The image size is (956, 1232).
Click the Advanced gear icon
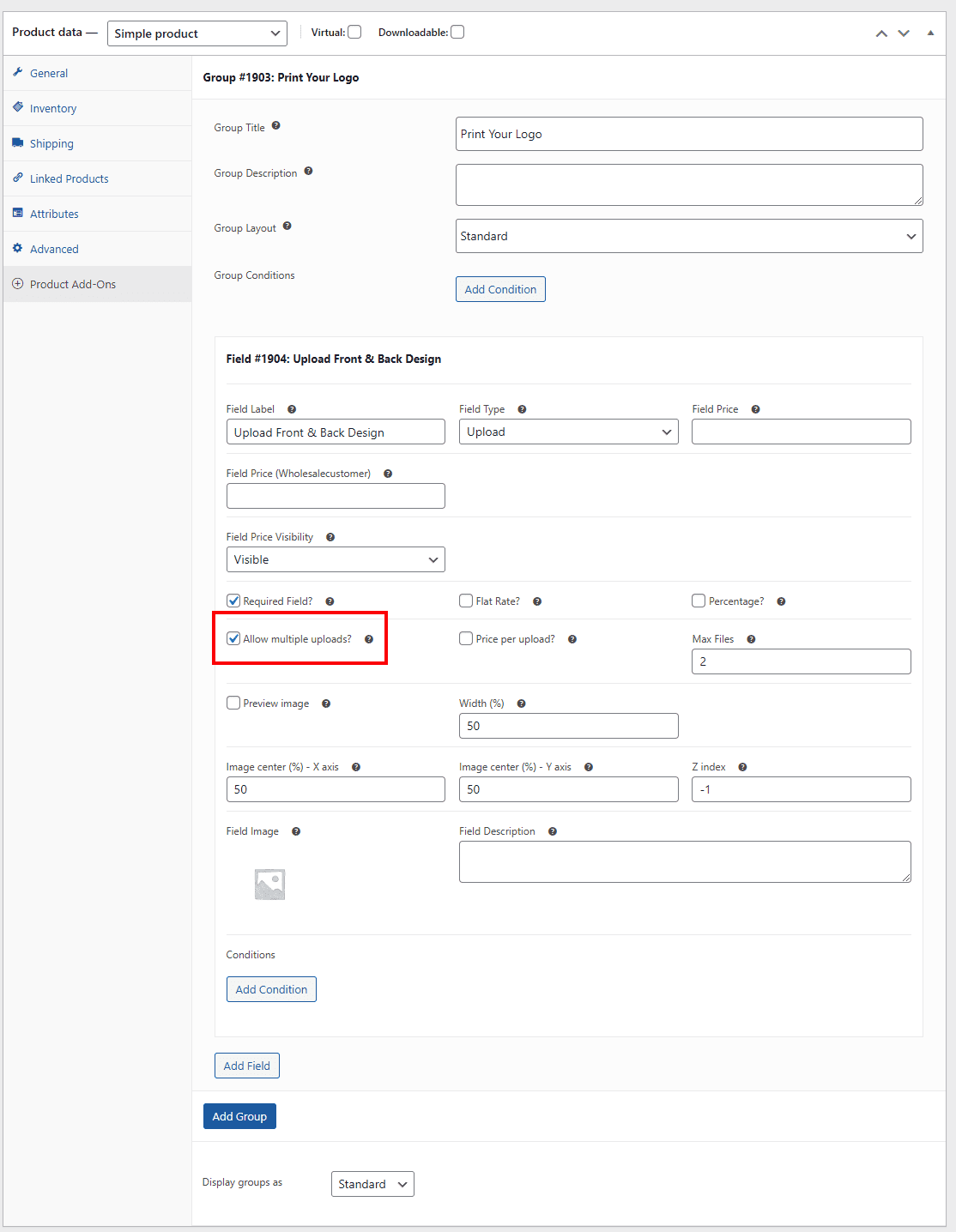[x=19, y=248]
